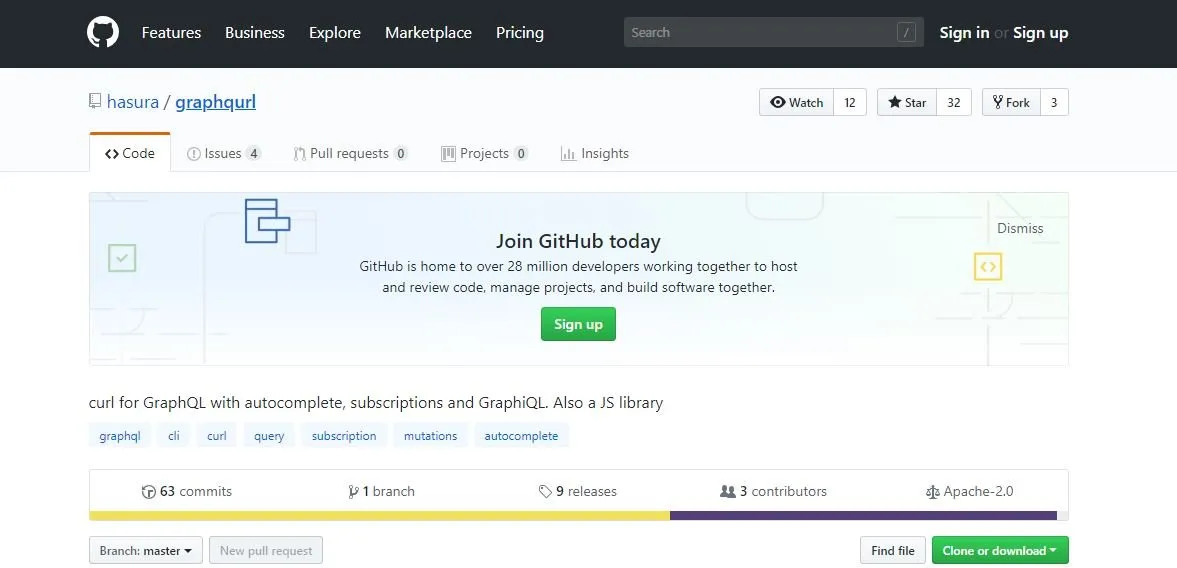Viewport: 1177px width, 568px height.
Task: Open the mutations topic tag
Action: (x=430, y=435)
